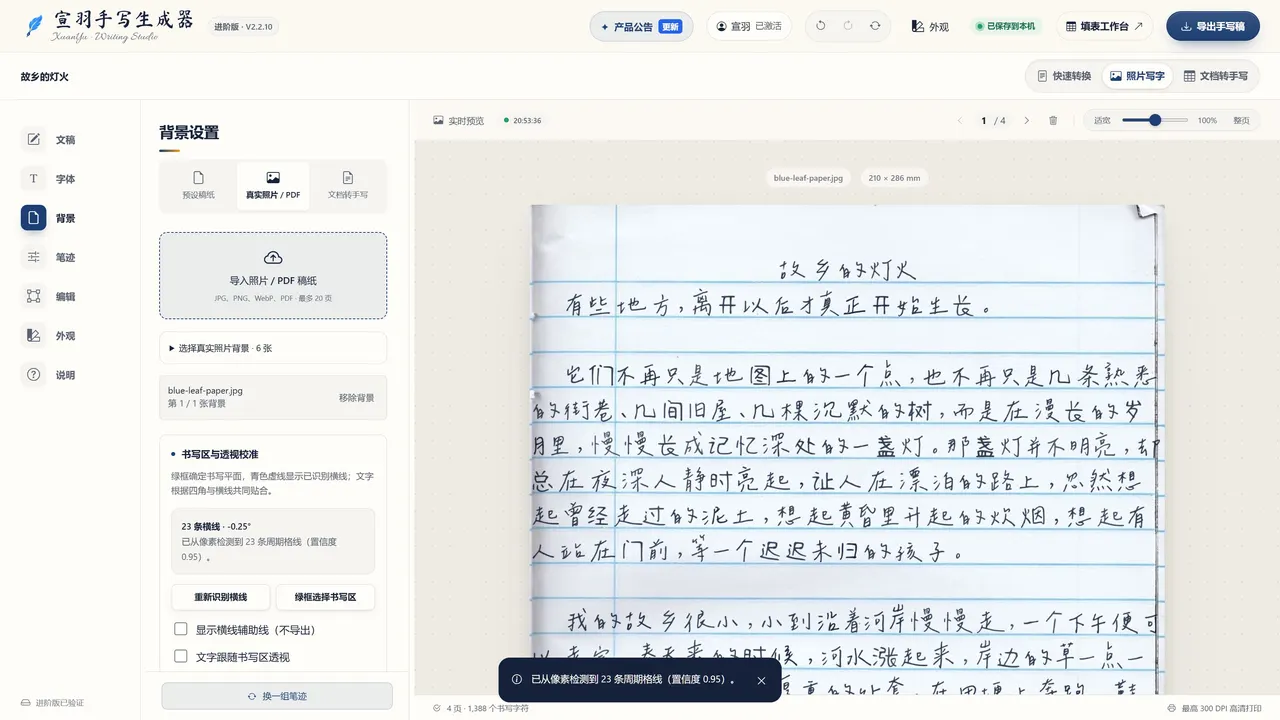The width and height of the screenshot is (1280, 720).
Task: Open 产品公告 announcements
Action: (641, 26)
